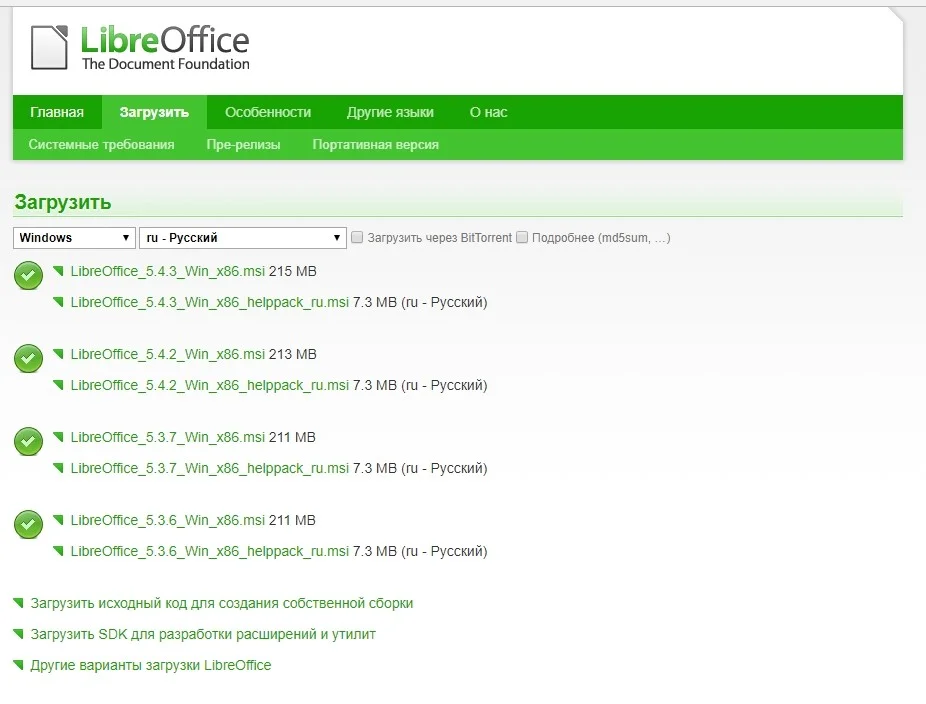Click the LibreOffice wordmark text in header
The image size is (926, 704).
point(165,40)
